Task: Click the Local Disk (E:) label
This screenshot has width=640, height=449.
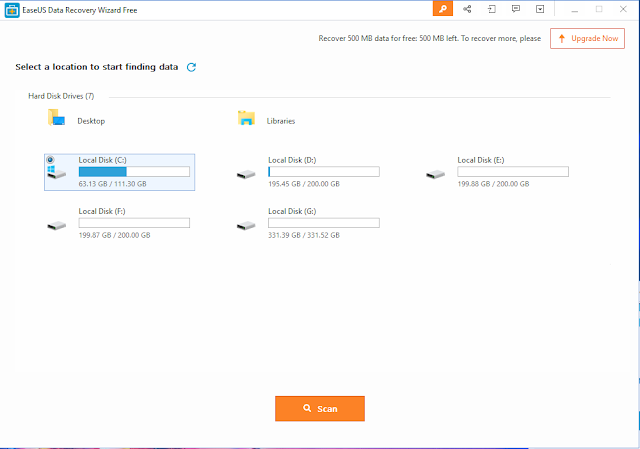Action: point(481,160)
